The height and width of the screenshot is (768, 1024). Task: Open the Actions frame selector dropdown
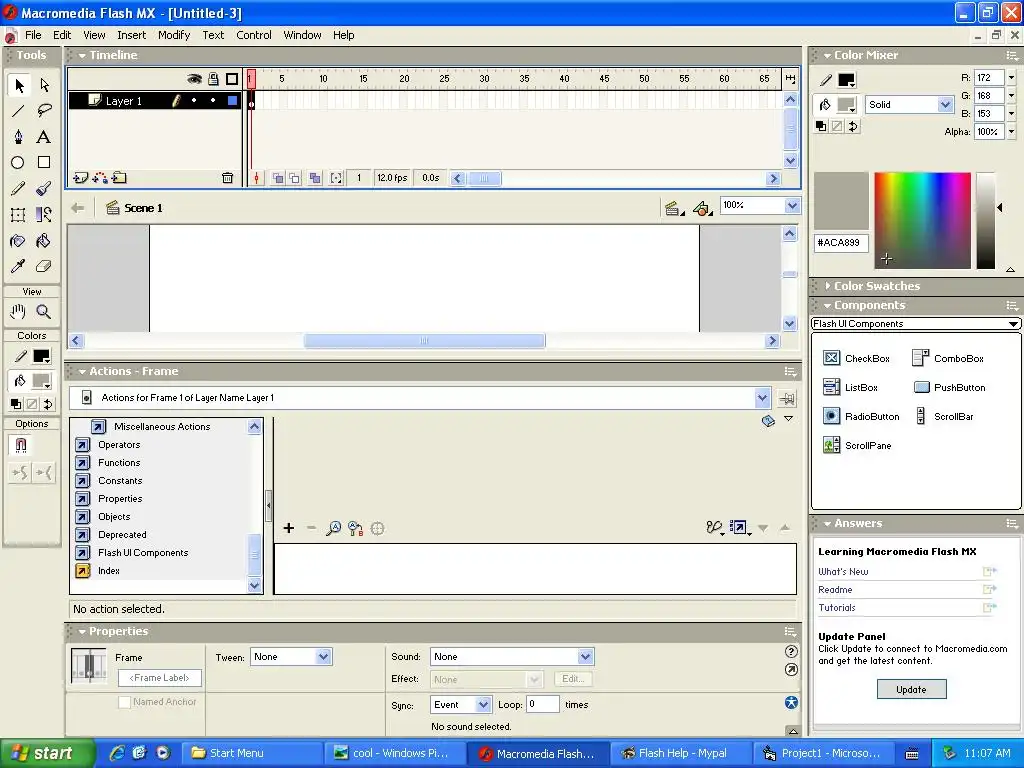(762, 398)
